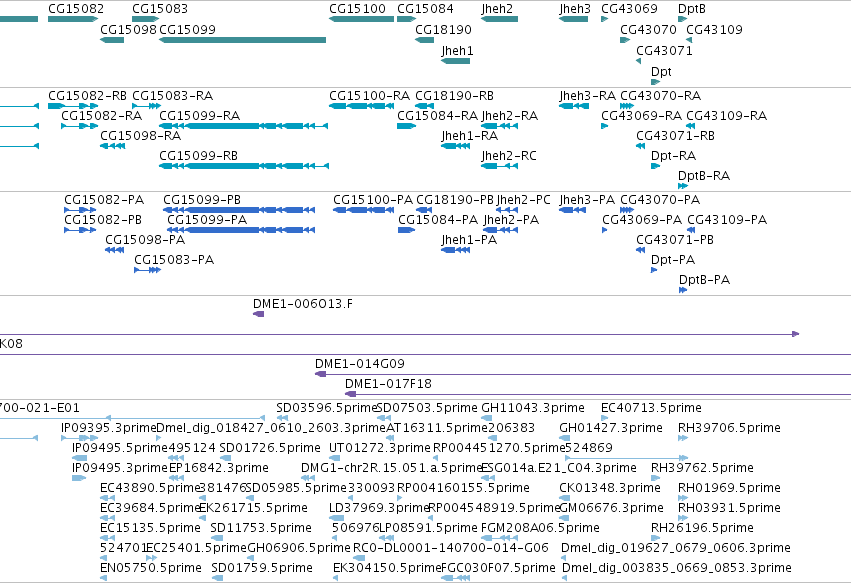Click the CG15100 gene feature

[x=361, y=19]
